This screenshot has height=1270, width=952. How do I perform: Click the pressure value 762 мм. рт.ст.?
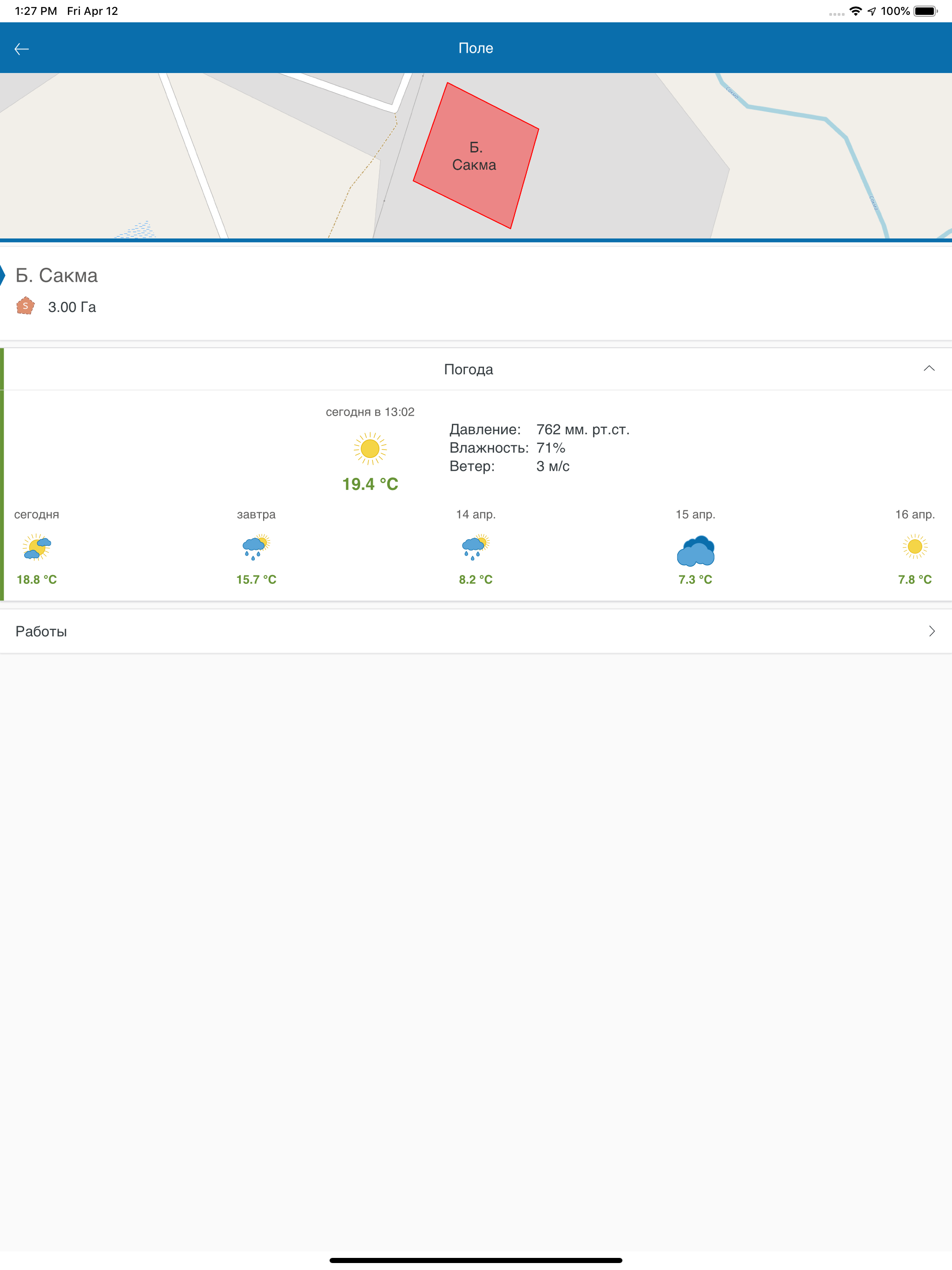click(x=583, y=430)
